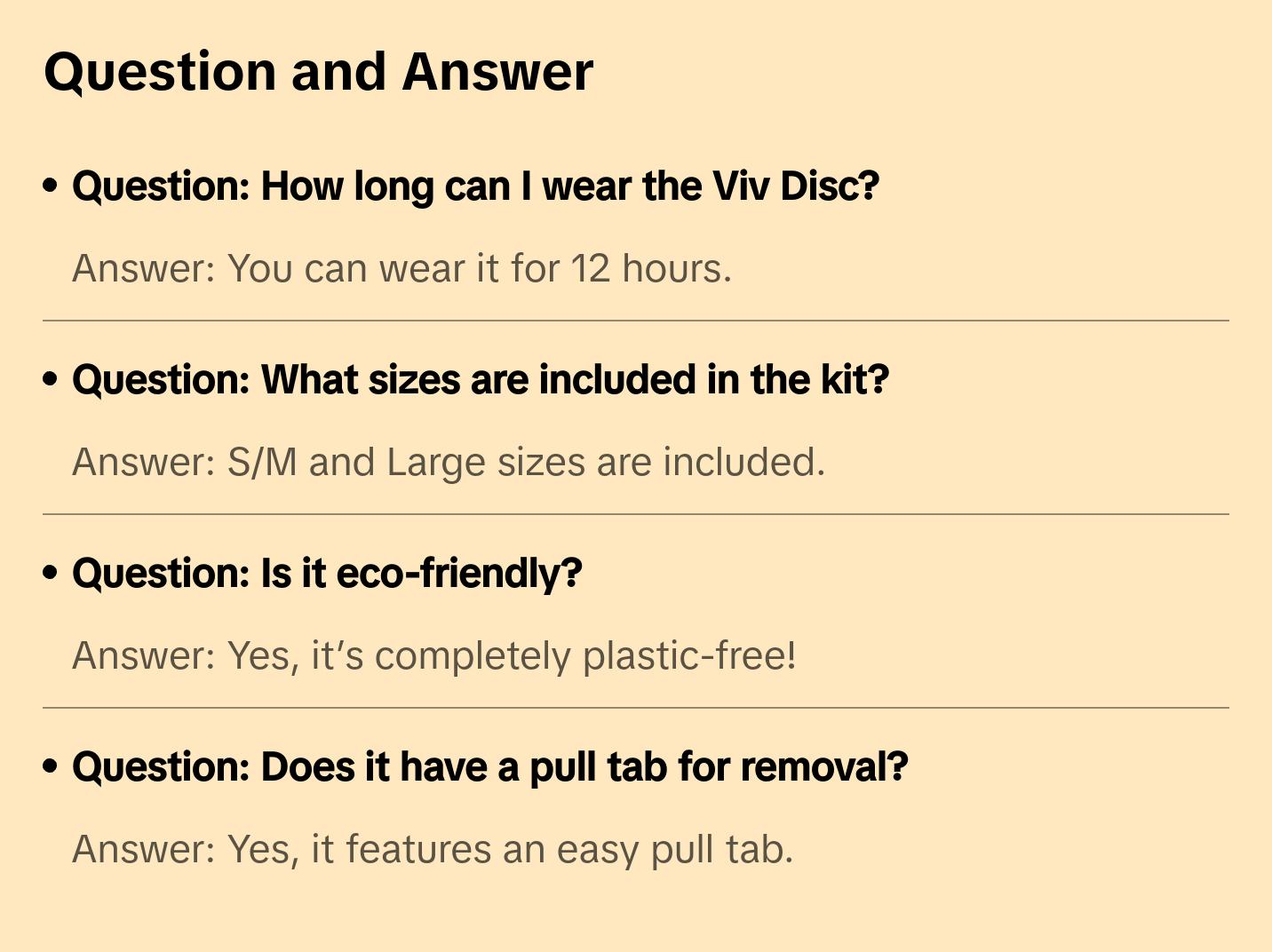Select the question about wearing the Viv Disc

(x=475, y=186)
